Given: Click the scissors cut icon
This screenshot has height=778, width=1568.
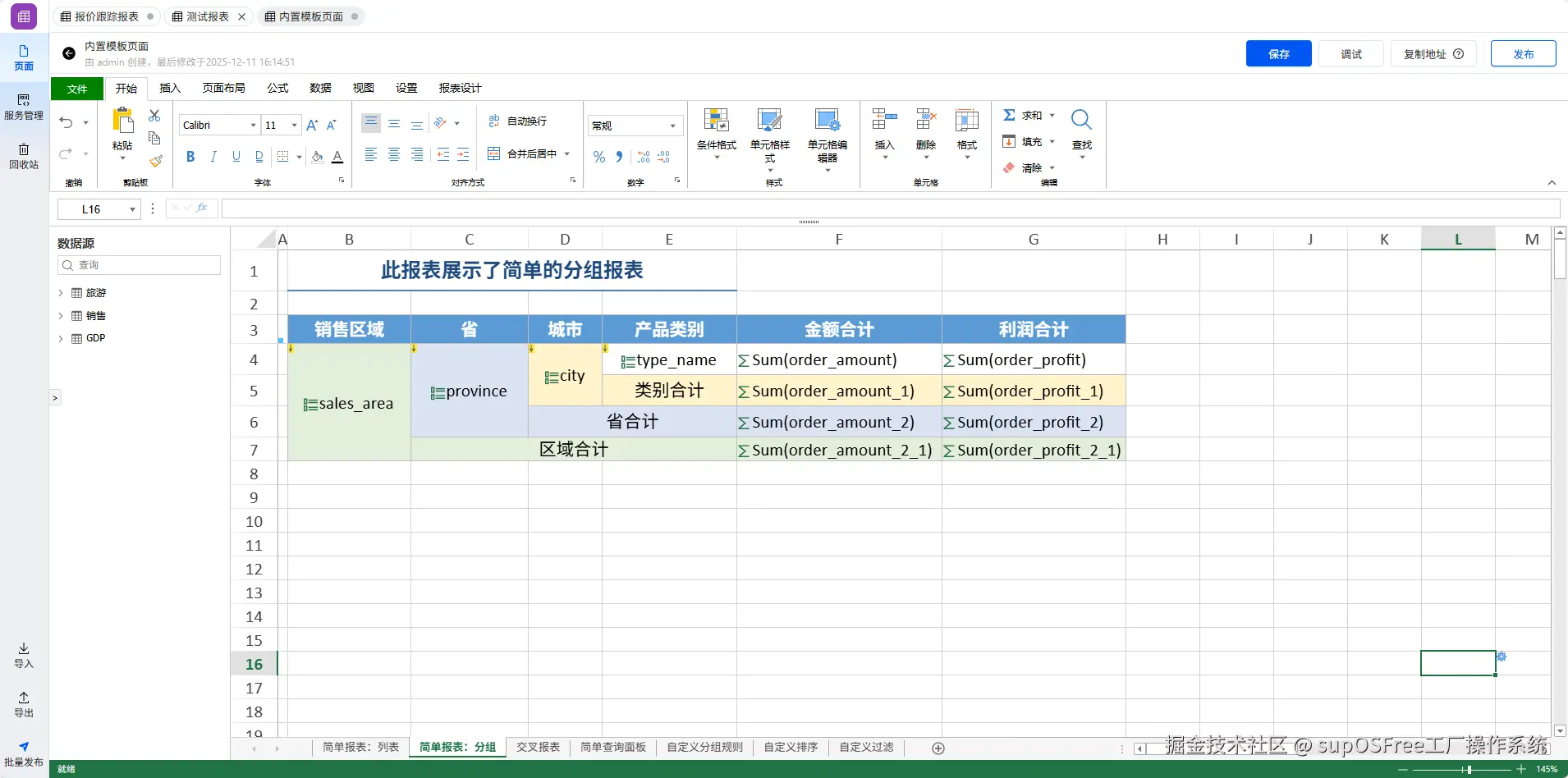Looking at the screenshot, I should [x=154, y=116].
